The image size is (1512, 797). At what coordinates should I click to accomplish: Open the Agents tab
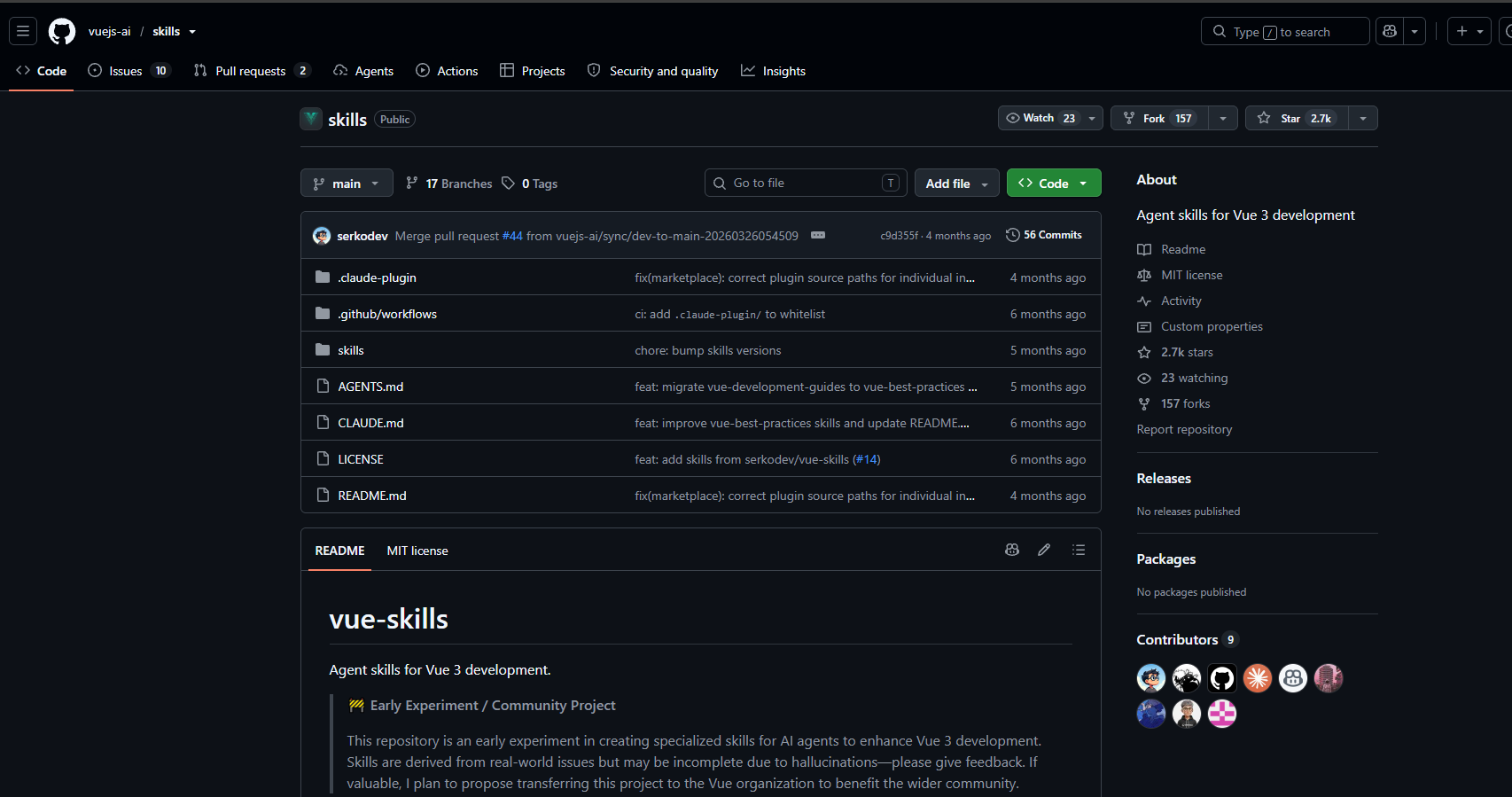363,71
